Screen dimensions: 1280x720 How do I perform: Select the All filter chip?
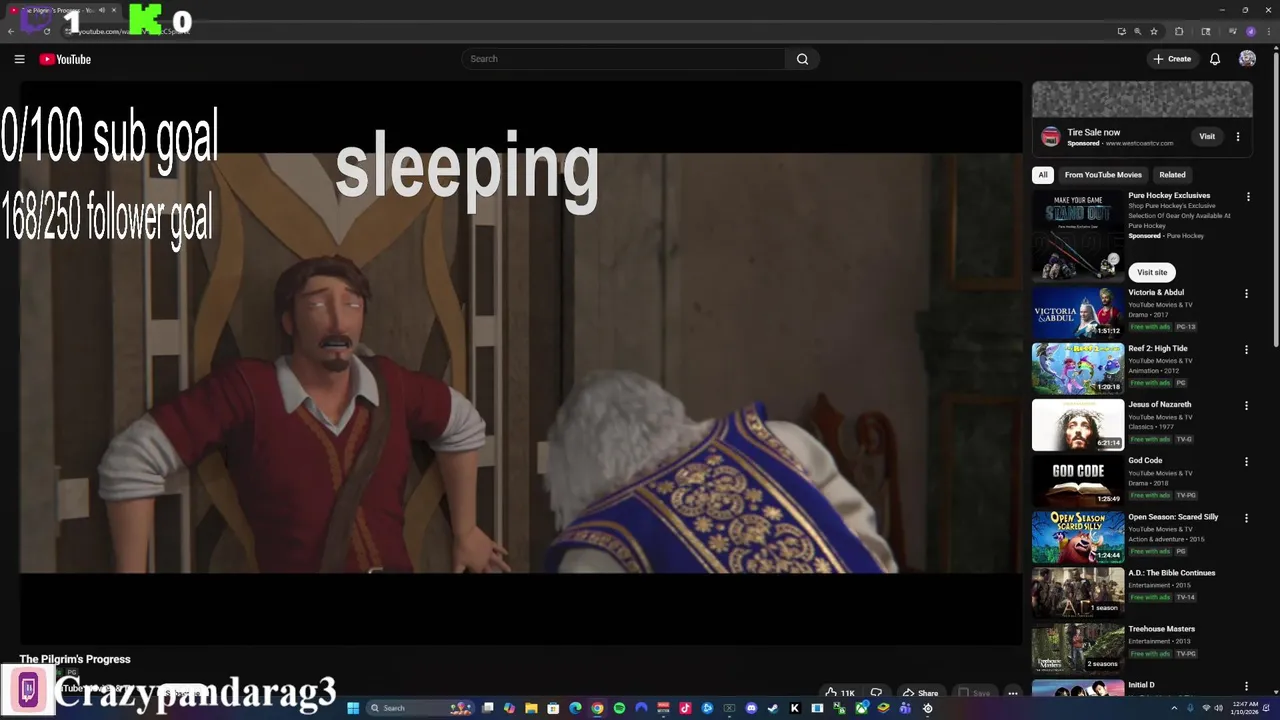pos(1042,175)
